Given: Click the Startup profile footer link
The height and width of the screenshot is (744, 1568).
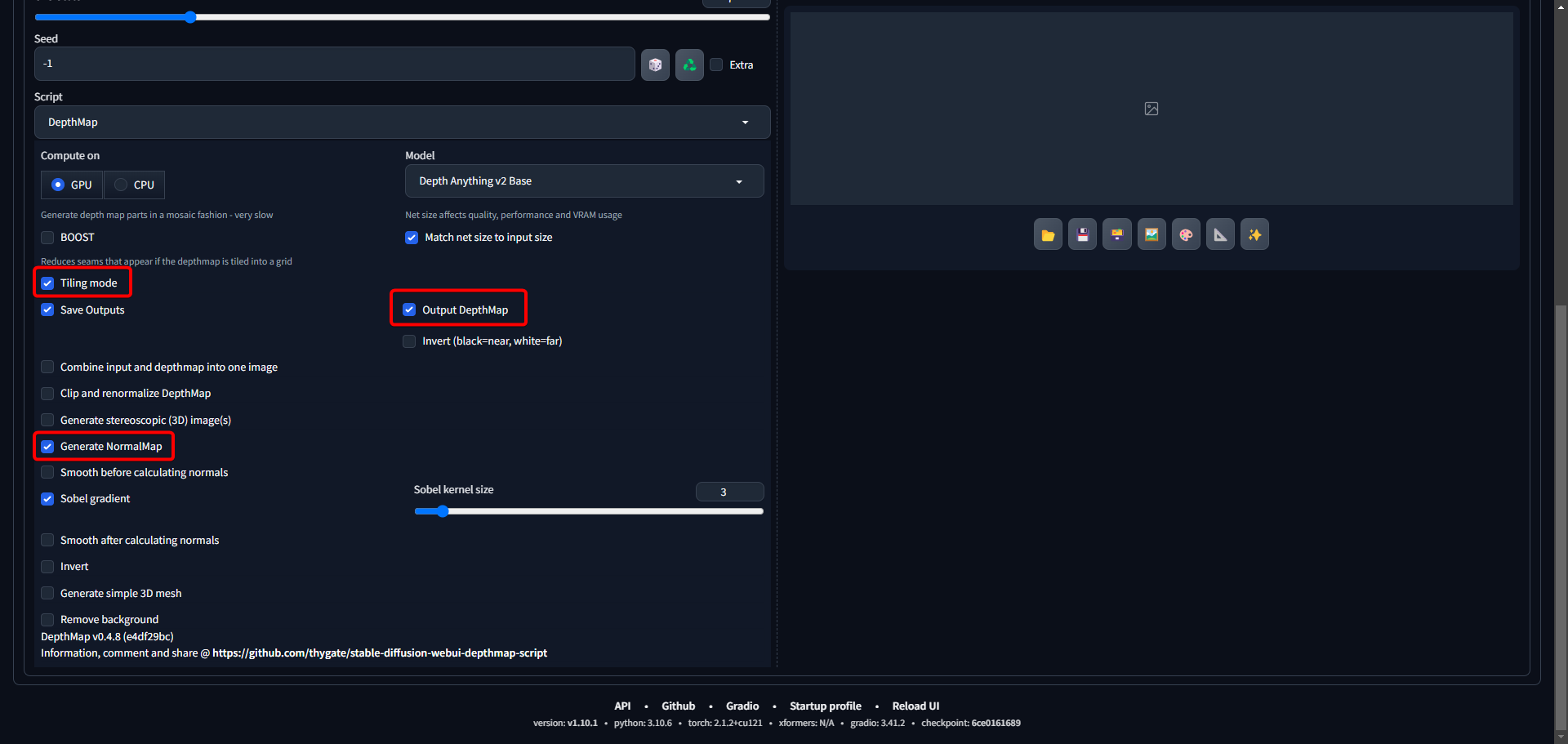Looking at the screenshot, I should point(825,706).
